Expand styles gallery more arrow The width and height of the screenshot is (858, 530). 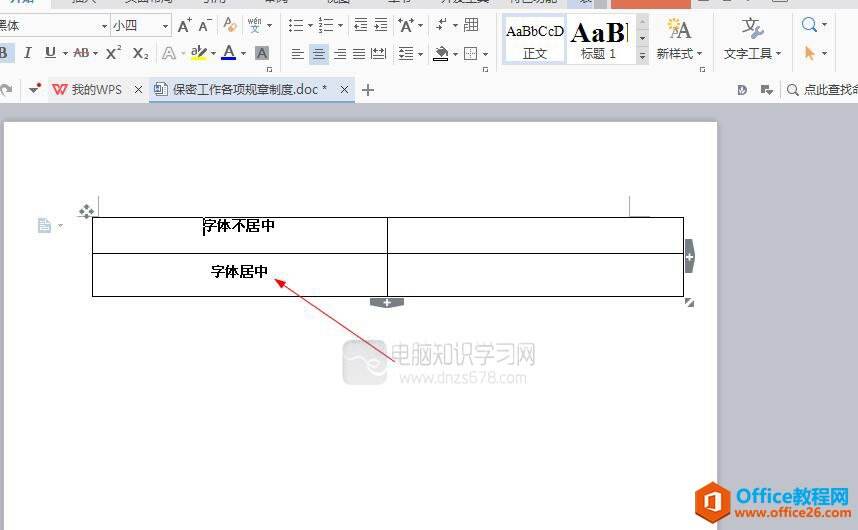pyautogui.click(x=643, y=55)
